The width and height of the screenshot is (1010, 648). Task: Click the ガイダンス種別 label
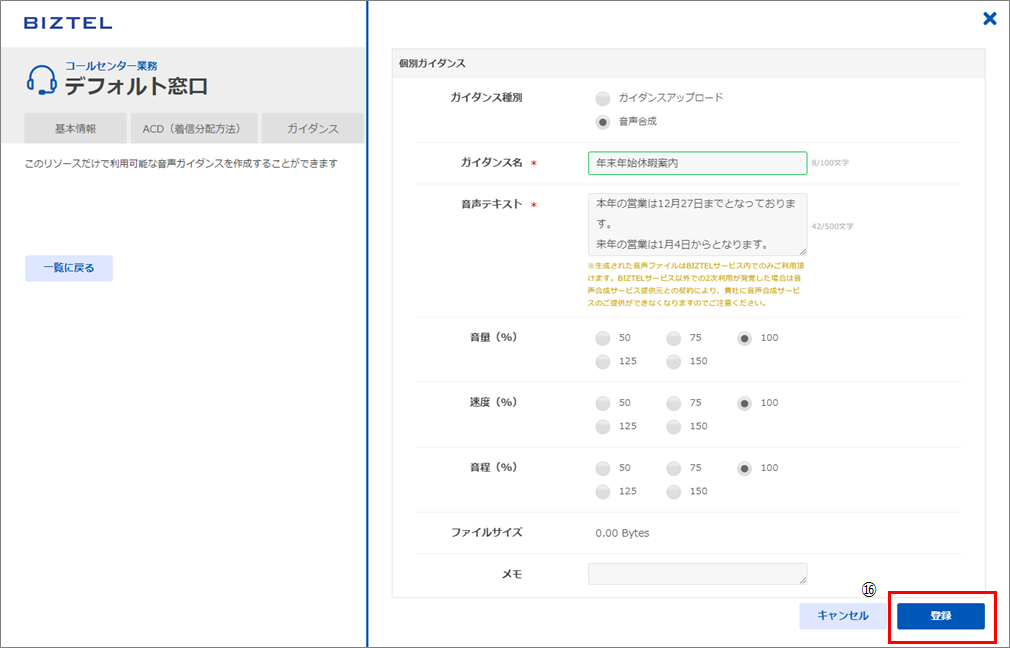(486, 98)
